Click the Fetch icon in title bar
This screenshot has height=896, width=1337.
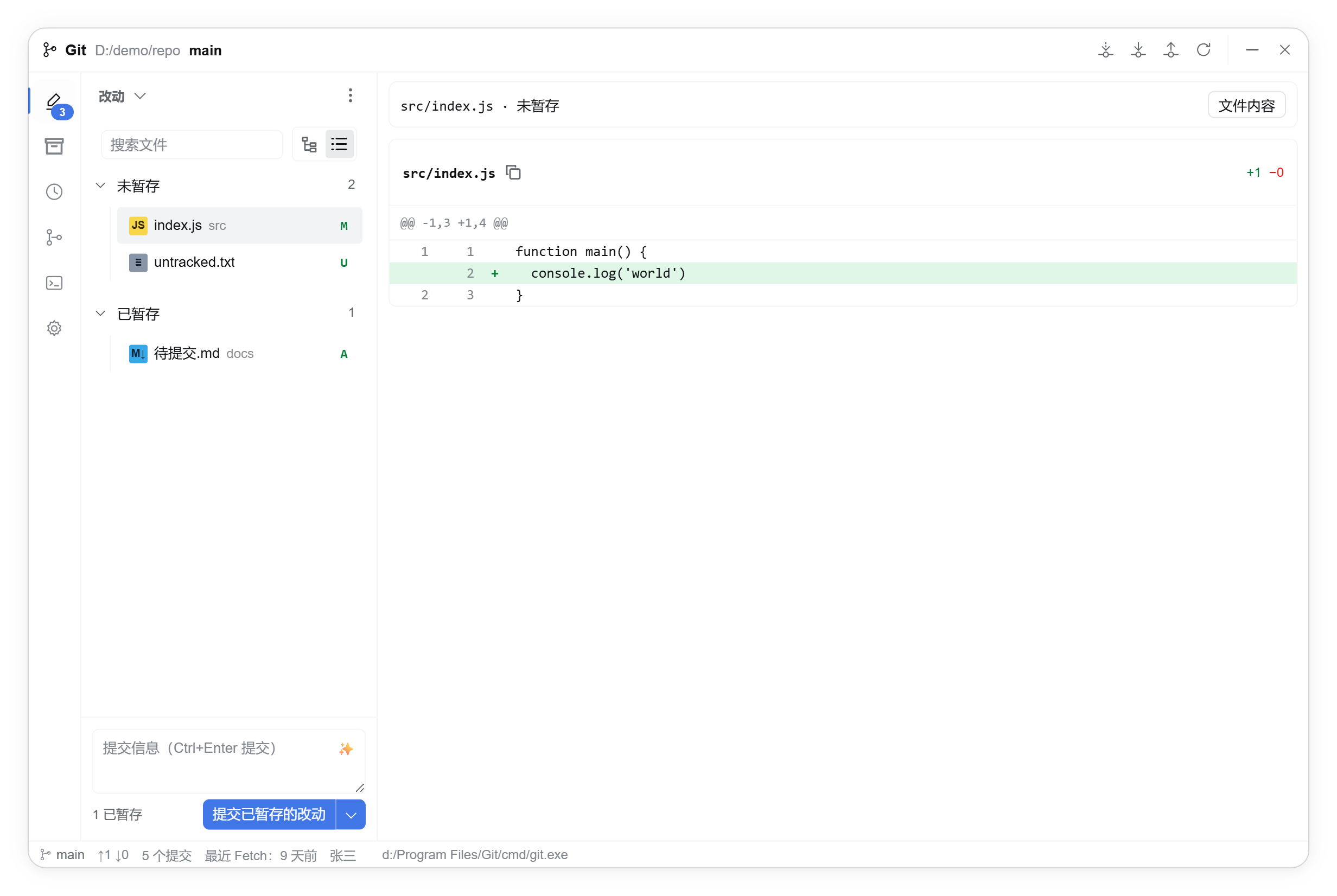click(1106, 50)
